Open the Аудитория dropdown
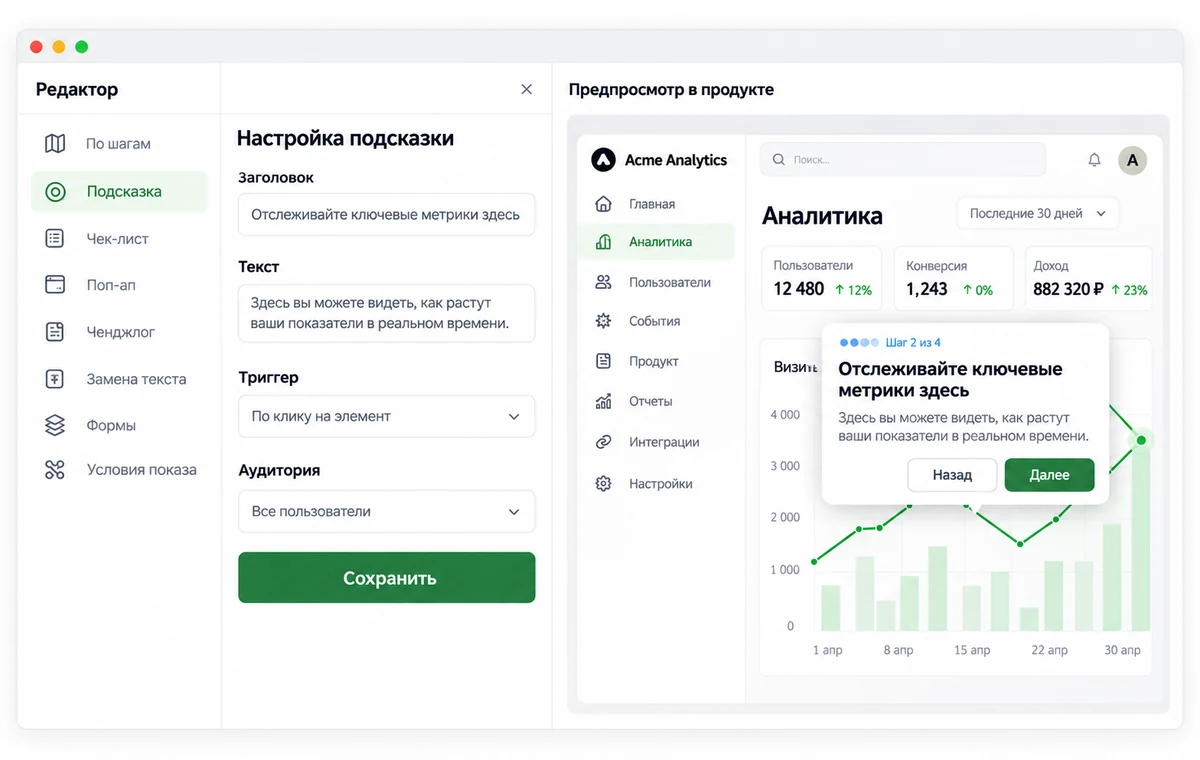This screenshot has width=1200, height=760. click(x=386, y=511)
